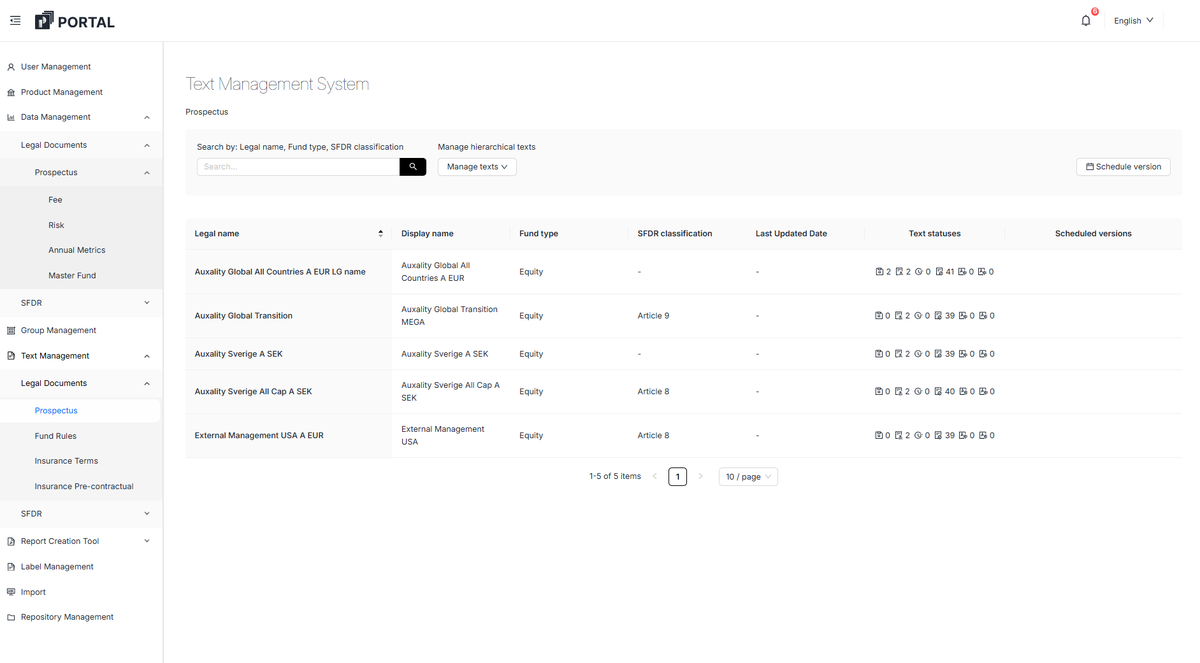Open the Auxality Global Transition legal name
The width and height of the screenshot is (1200, 663).
click(244, 316)
